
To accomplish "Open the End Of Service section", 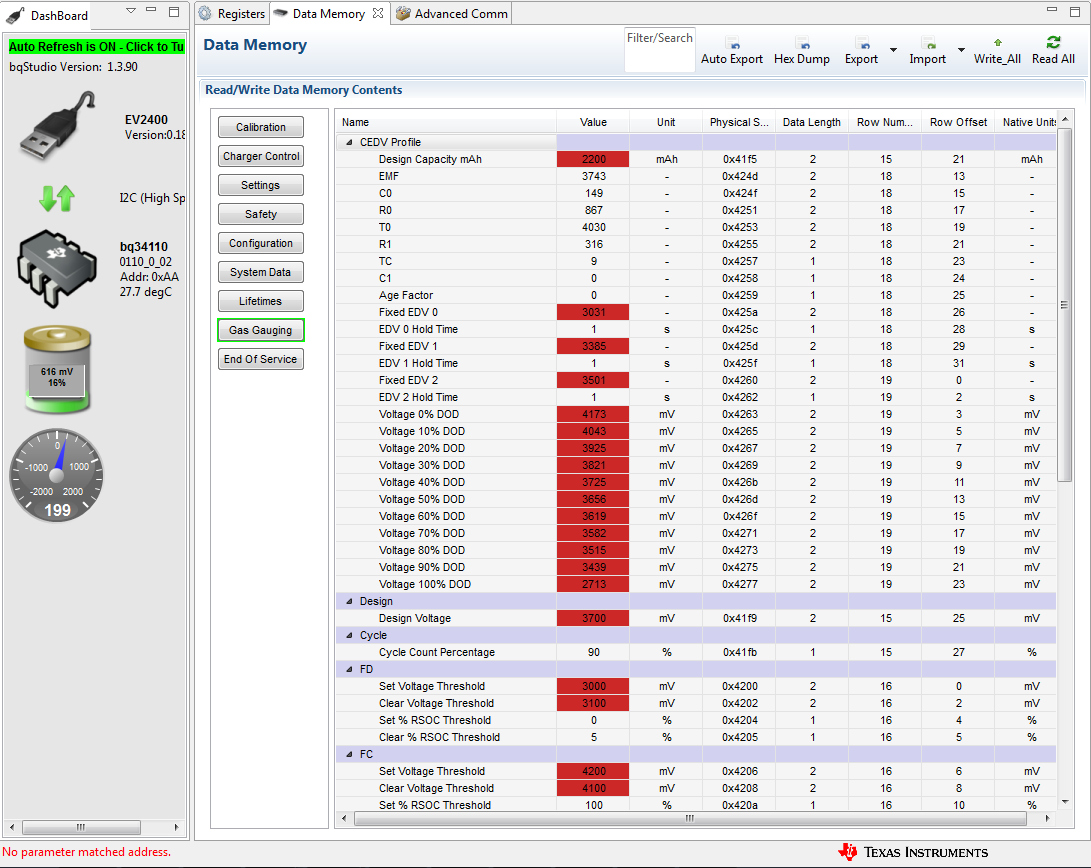I will [x=261, y=359].
